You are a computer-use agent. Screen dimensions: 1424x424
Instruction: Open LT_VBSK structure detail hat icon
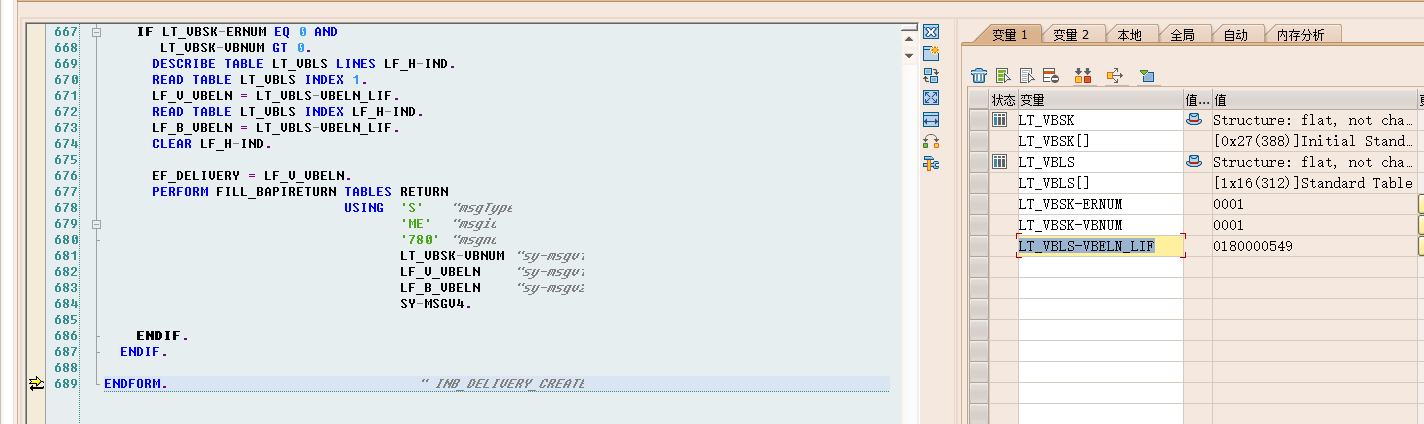(x=1193, y=120)
